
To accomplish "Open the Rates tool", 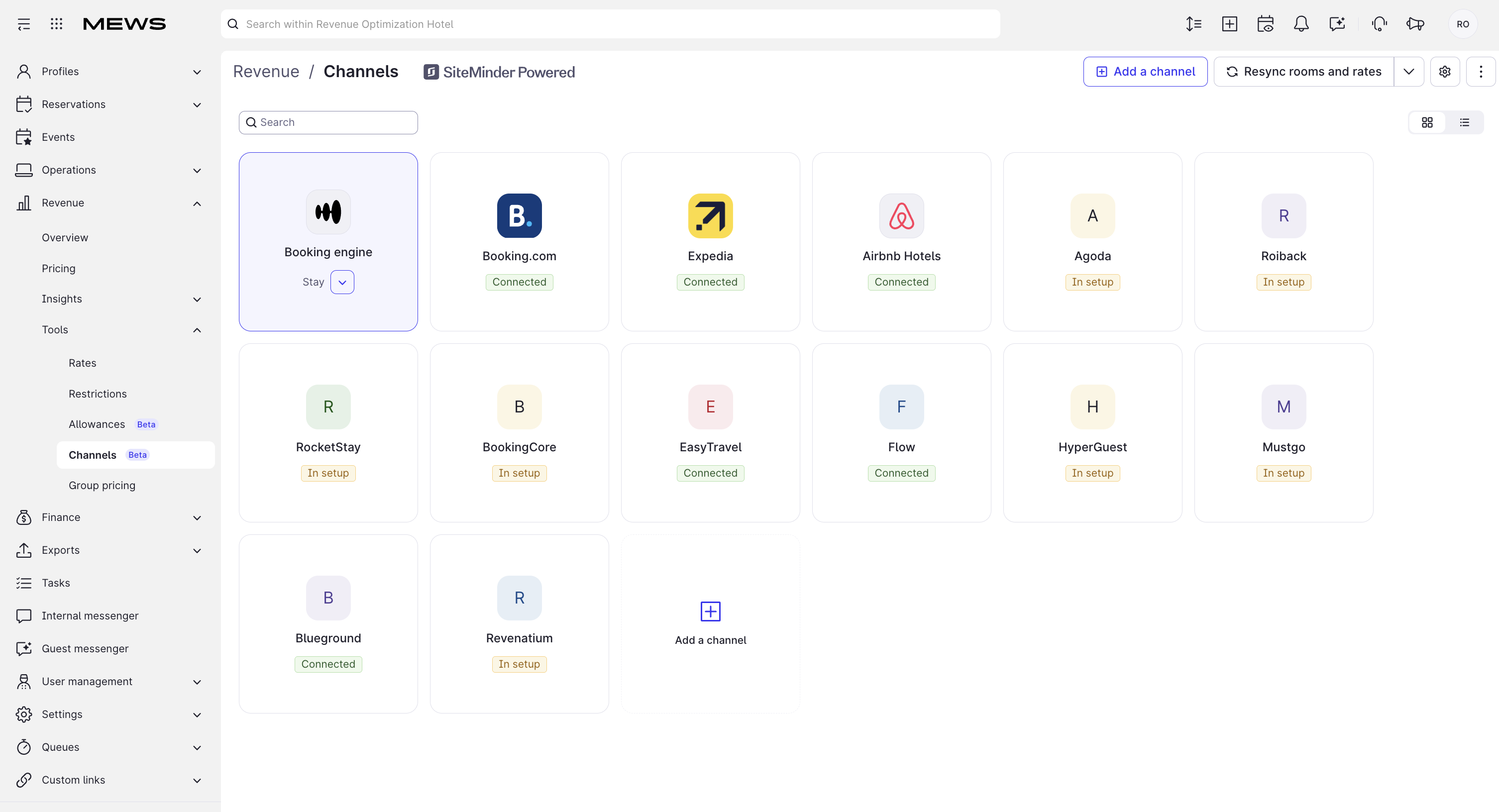I will tap(82, 363).
